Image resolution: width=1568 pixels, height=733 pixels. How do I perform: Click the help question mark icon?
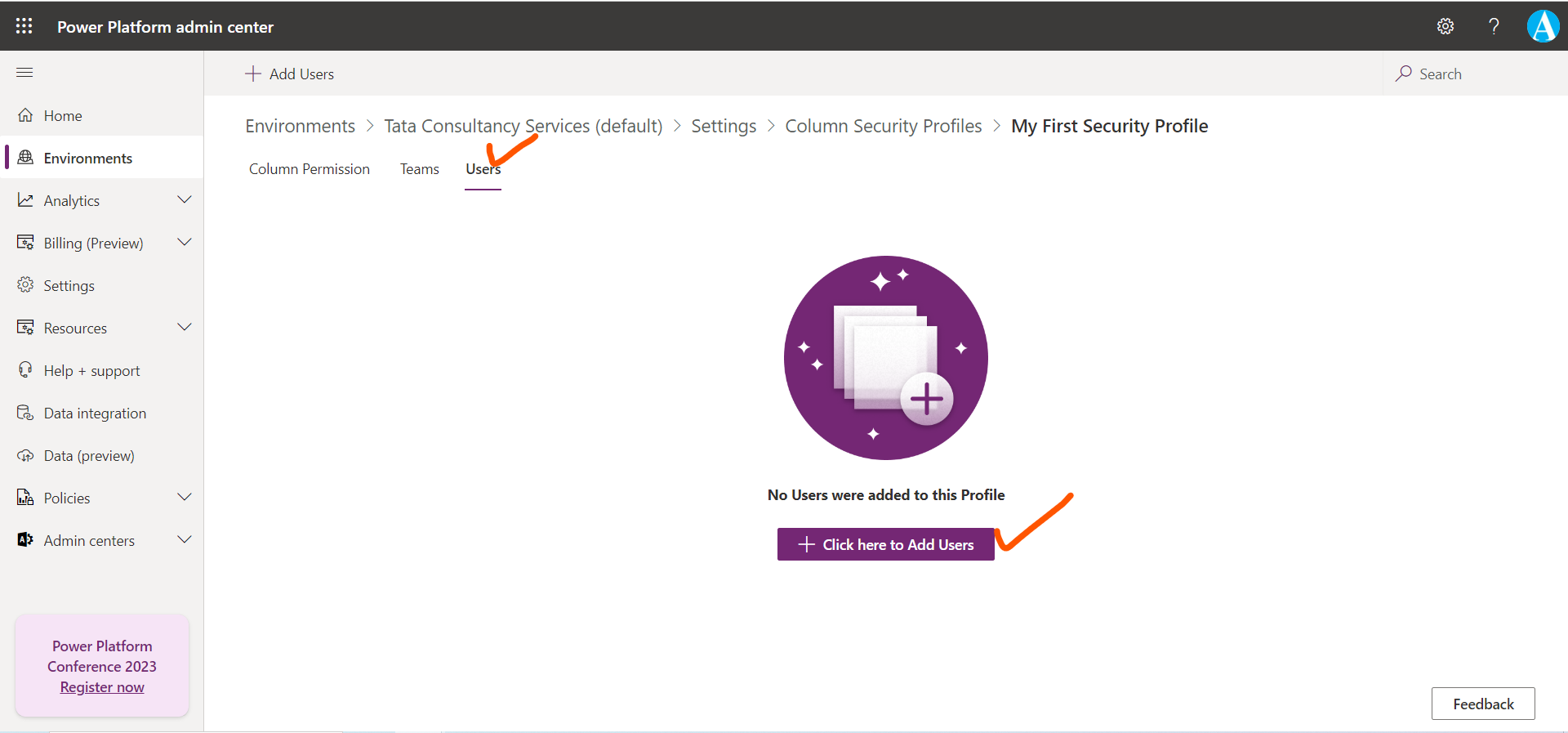(1494, 26)
